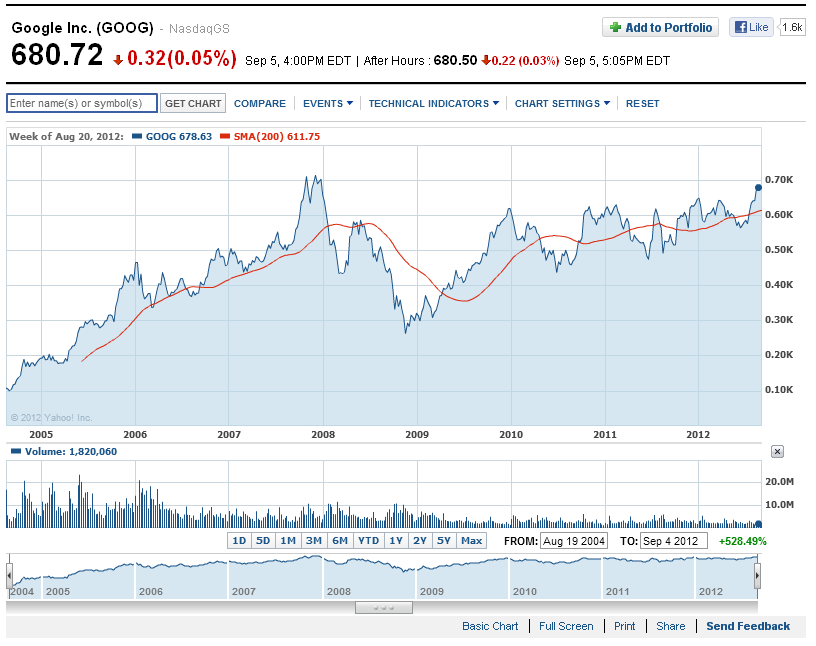Screen dimensions: 816x646
Task: Click the 1.6k like count bubble
Action: point(792,27)
